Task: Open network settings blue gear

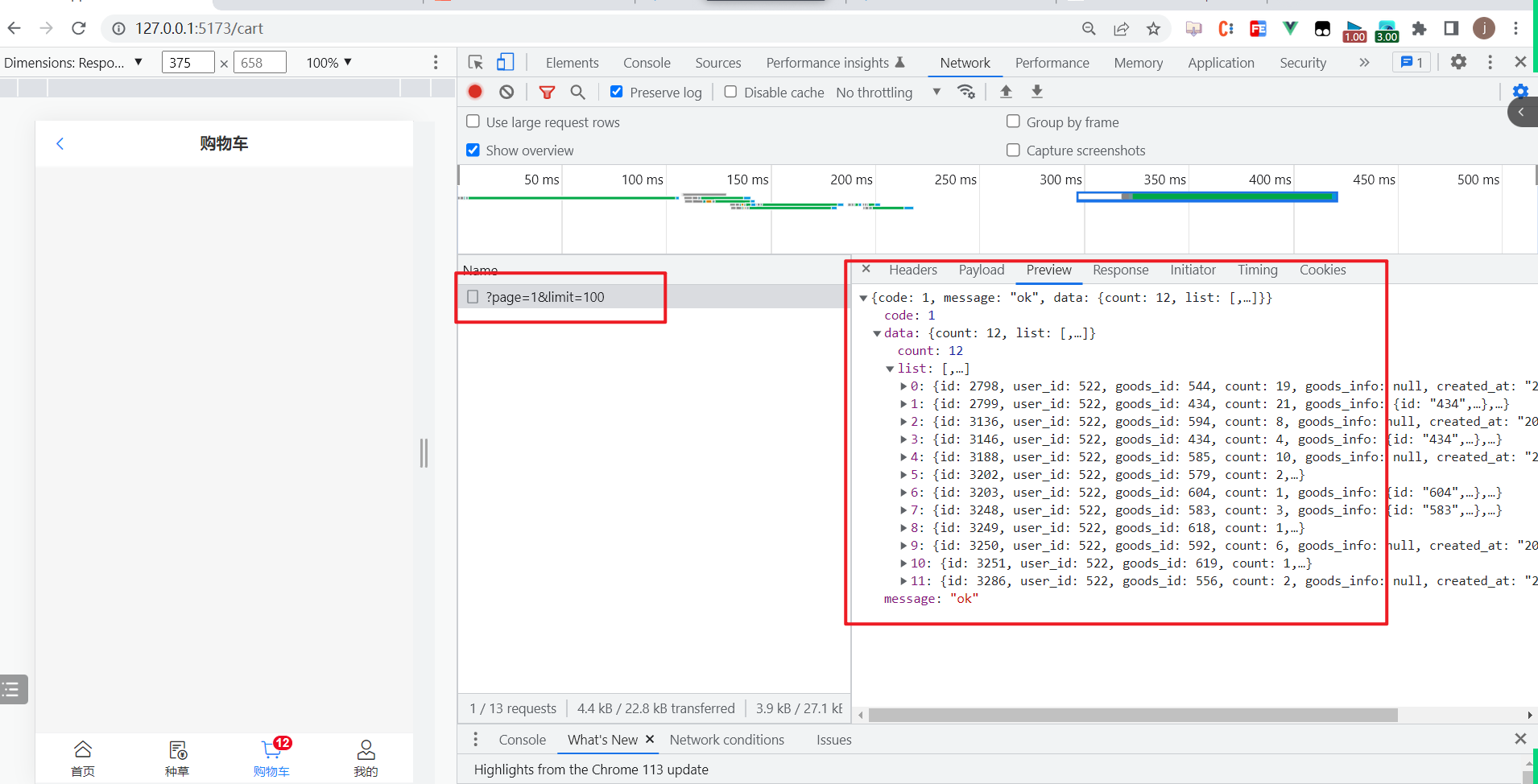Action: [1520, 91]
